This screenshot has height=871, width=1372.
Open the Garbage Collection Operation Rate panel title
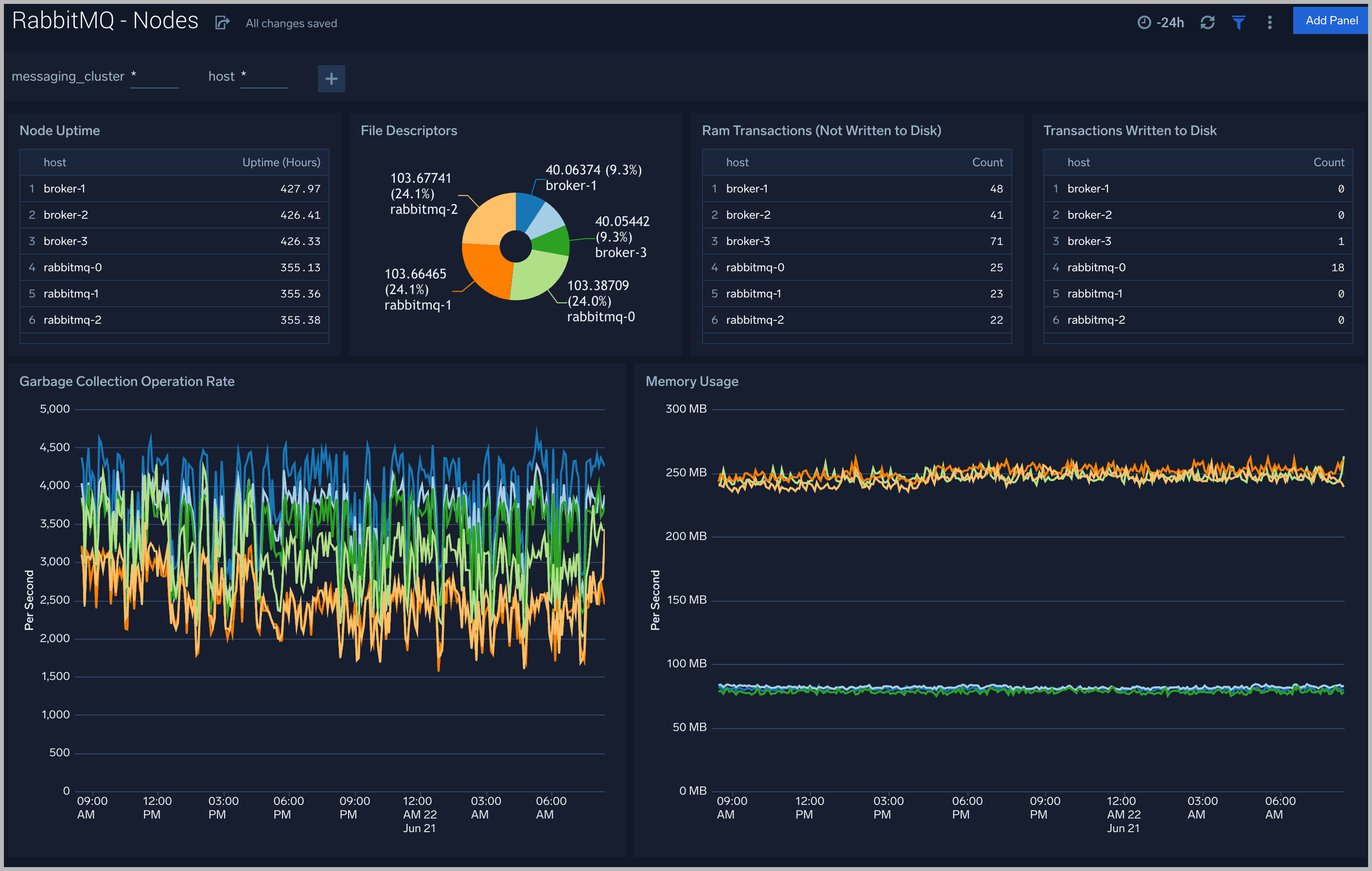(x=126, y=381)
